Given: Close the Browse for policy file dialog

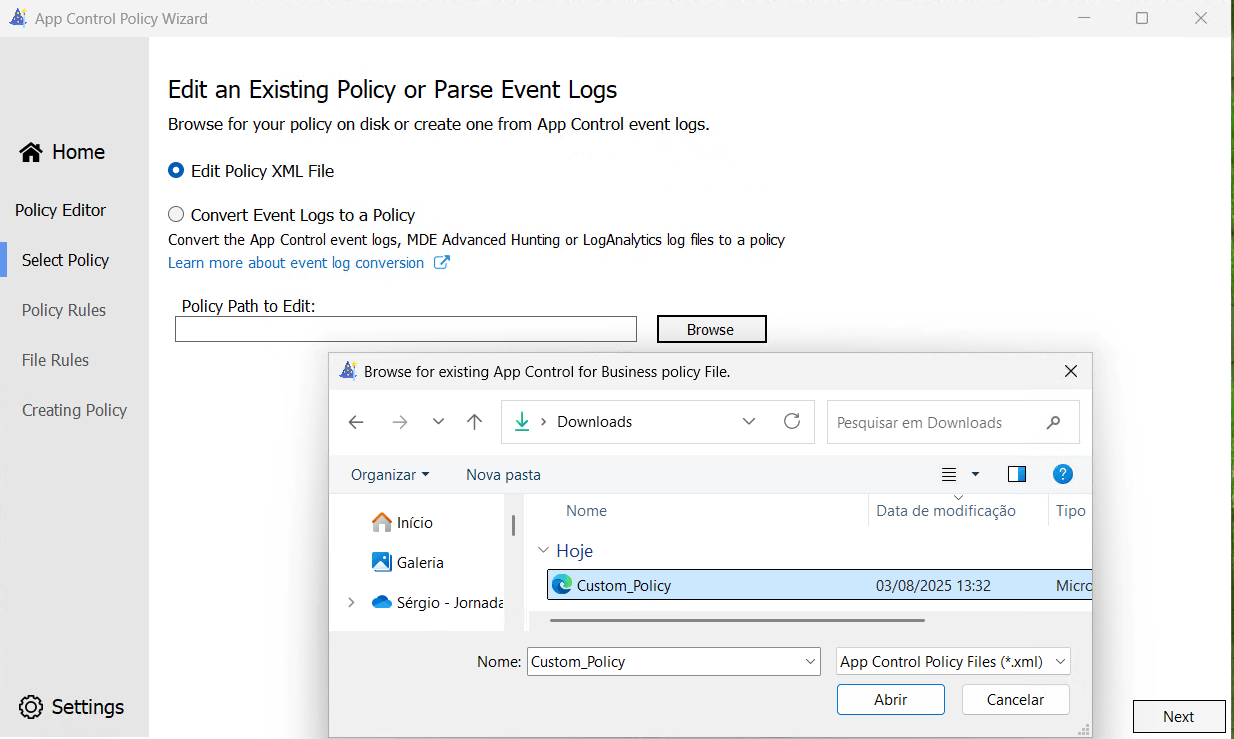Looking at the screenshot, I should [x=1071, y=371].
